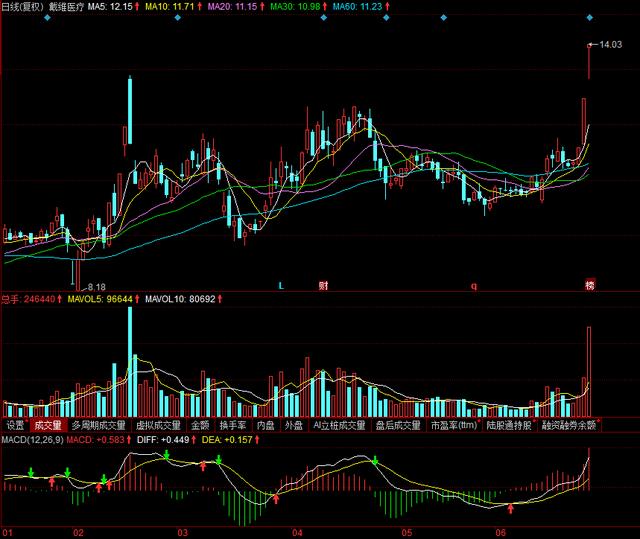Screen dimensions: 640x539
Task: Select the 金额 indicator tab
Action: (200, 425)
